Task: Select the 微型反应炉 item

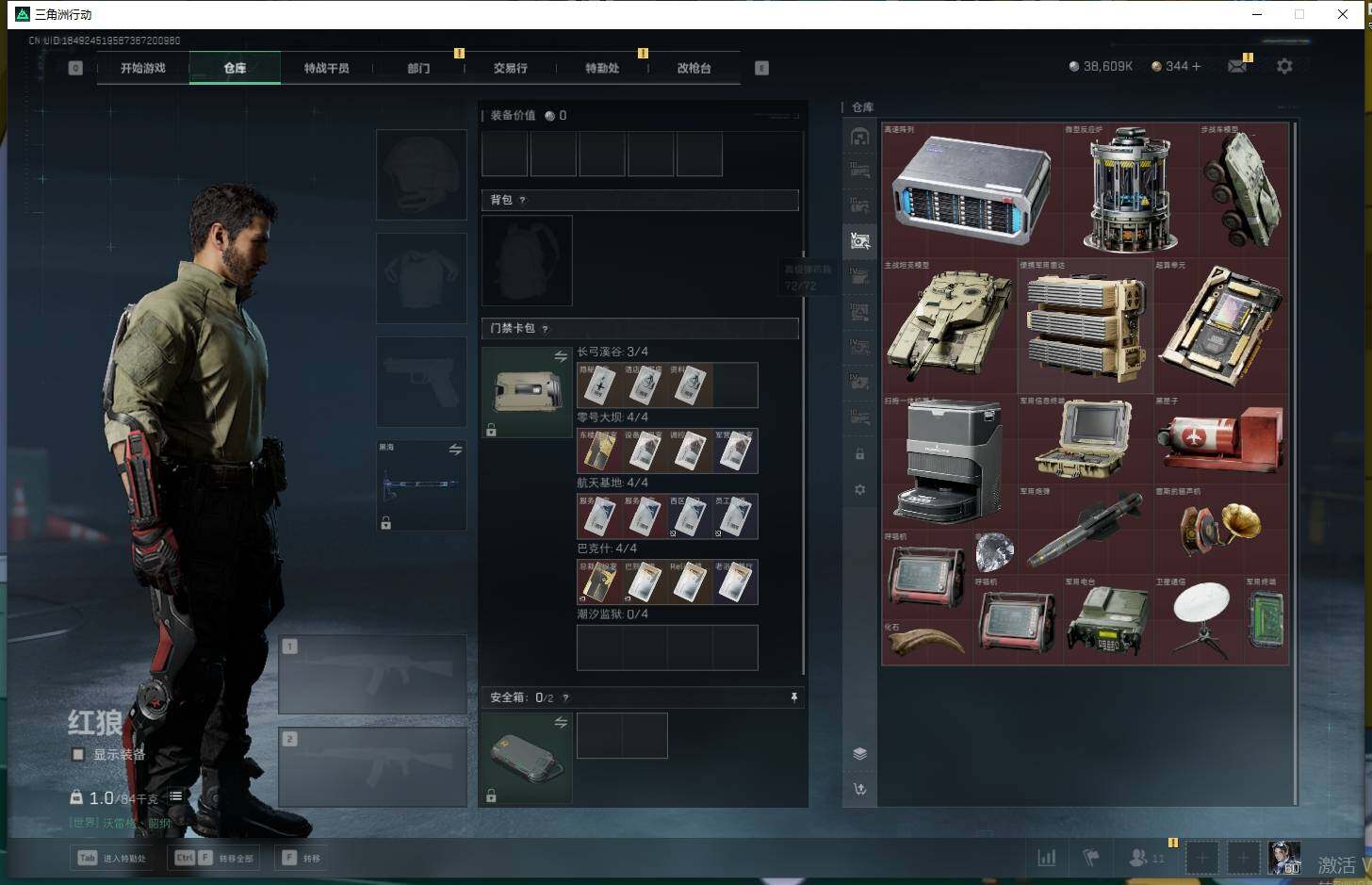Action: tap(1131, 189)
